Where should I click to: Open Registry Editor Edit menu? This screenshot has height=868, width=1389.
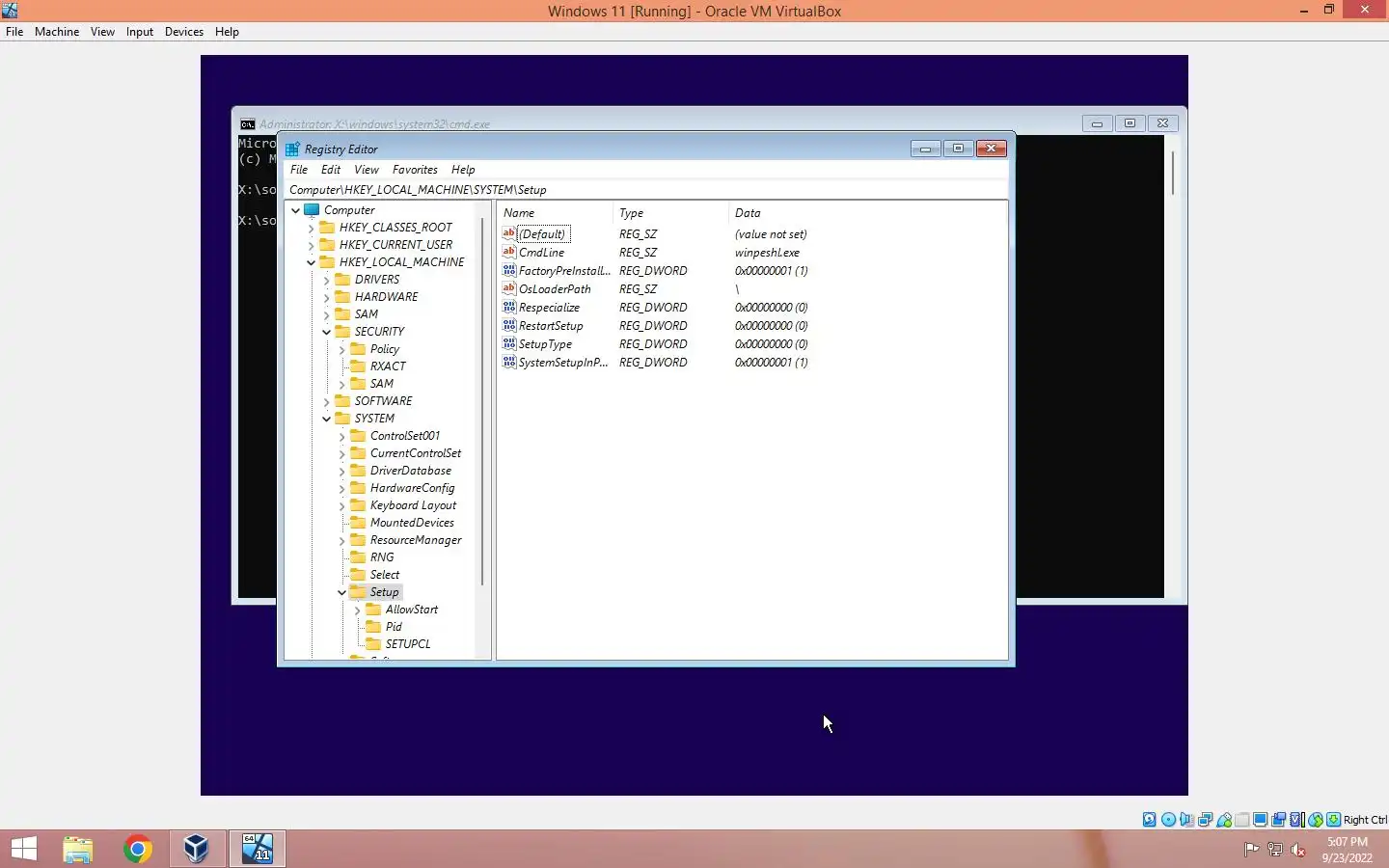[x=331, y=170]
